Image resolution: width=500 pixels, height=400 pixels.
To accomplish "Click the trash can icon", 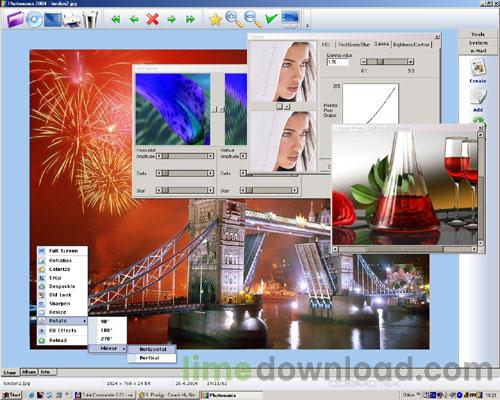I will click(x=90, y=19).
